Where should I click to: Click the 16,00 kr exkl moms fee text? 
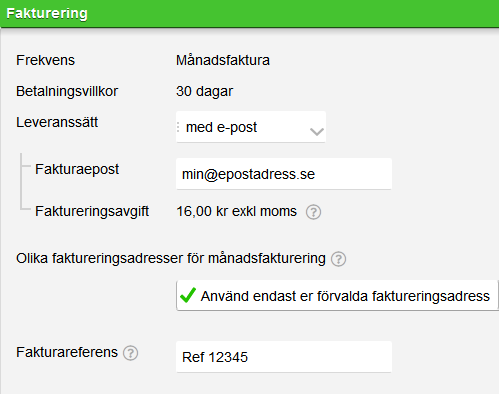coord(236,211)
